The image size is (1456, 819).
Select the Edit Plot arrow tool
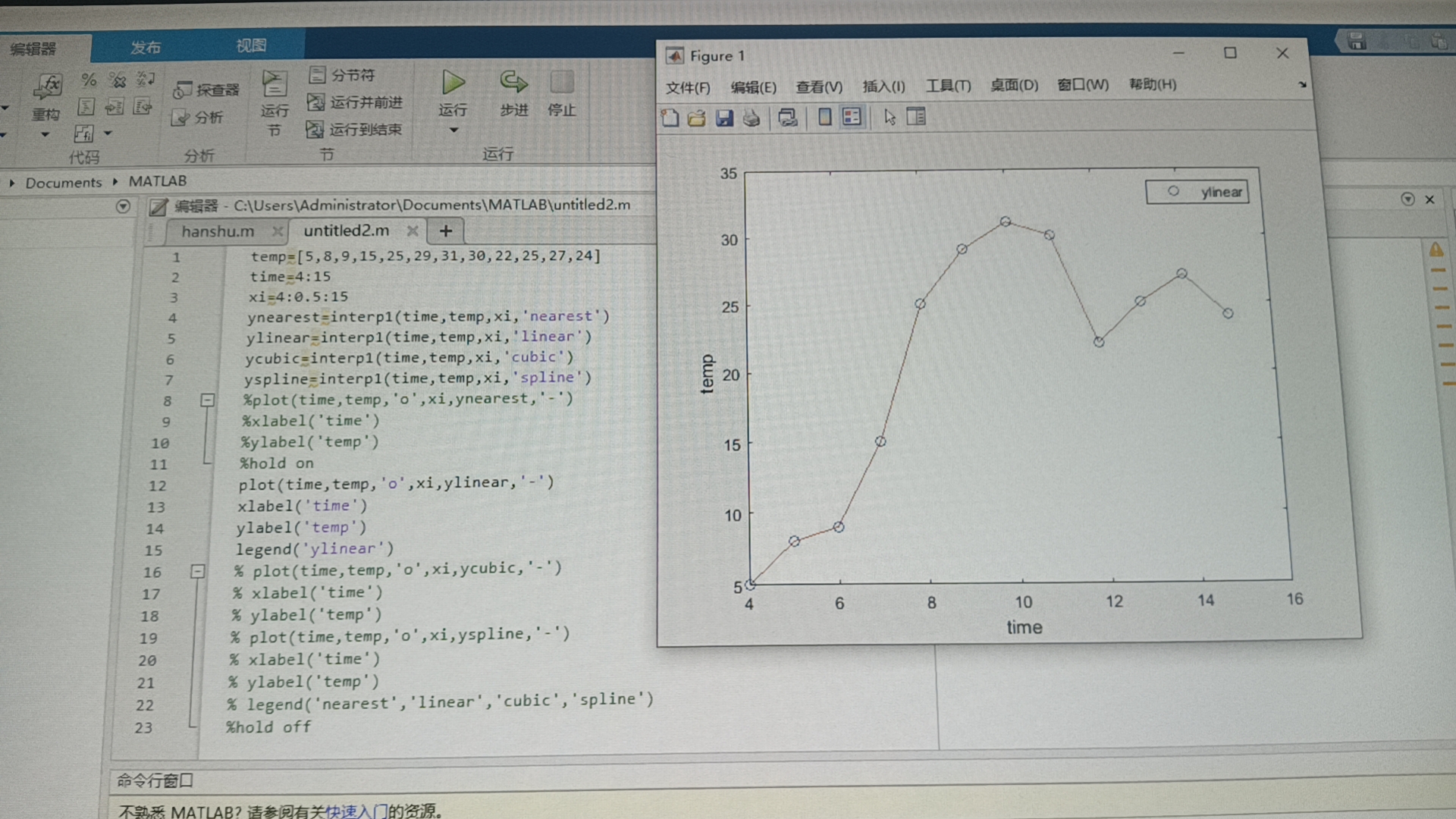[x=890, y=117]
